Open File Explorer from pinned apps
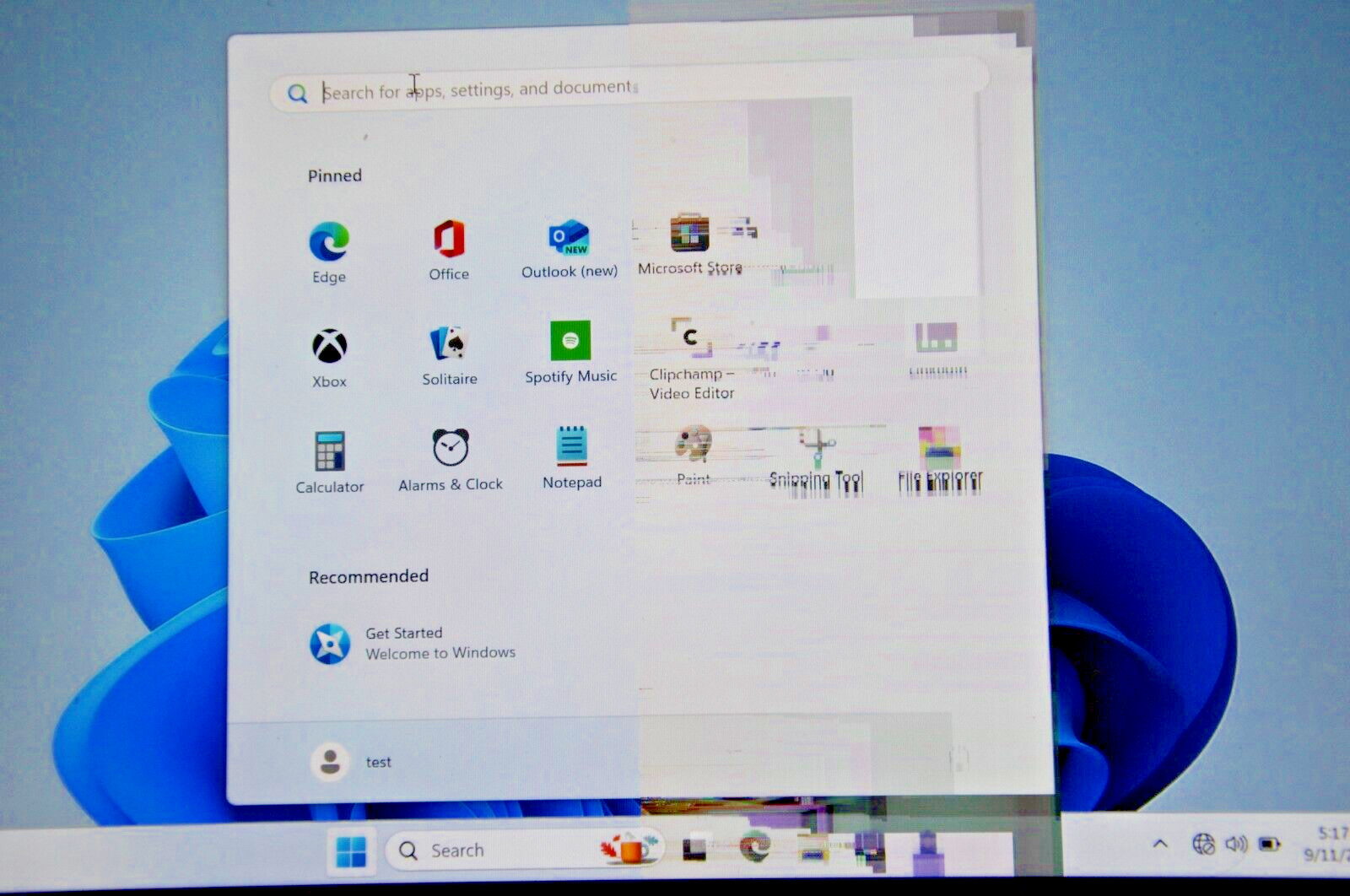Image resolution: width=1350 pixels, height=896 pixels. pyautogui.click(x=940, y=460)
